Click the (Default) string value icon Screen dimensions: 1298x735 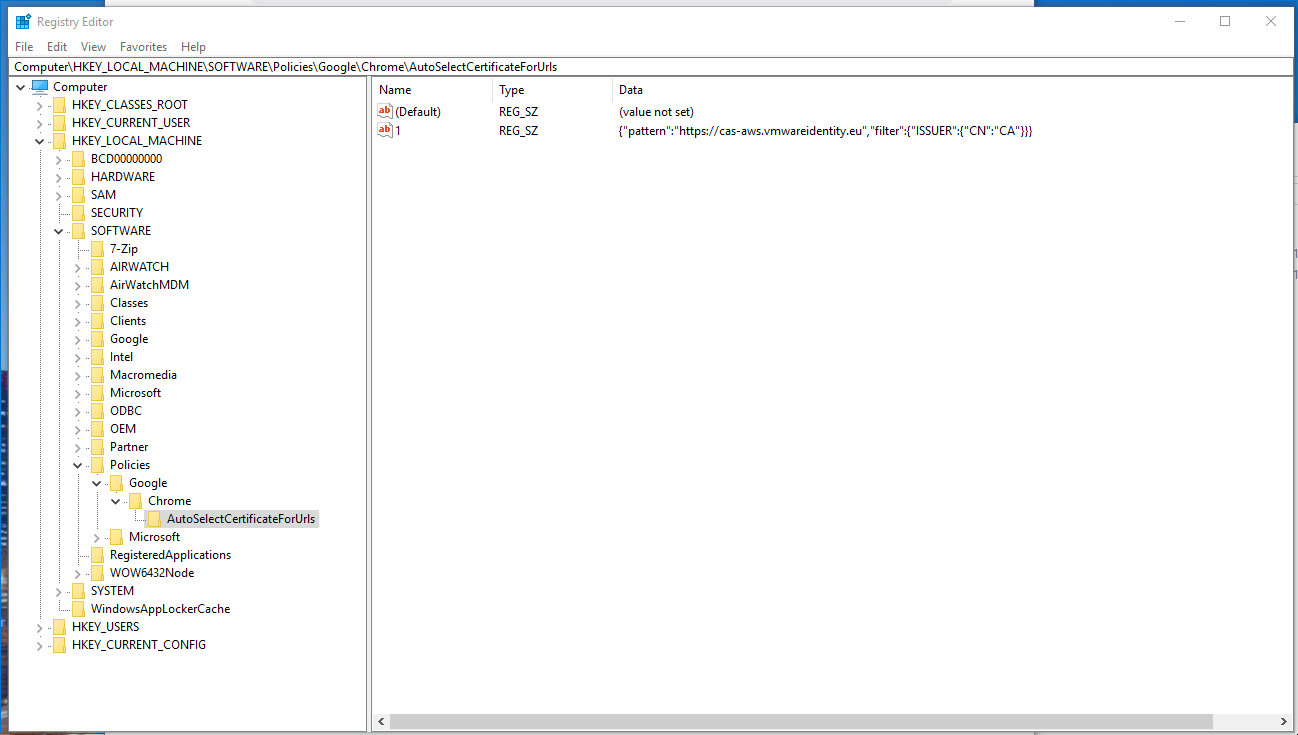pyautogui.click(x=385, y=112)
